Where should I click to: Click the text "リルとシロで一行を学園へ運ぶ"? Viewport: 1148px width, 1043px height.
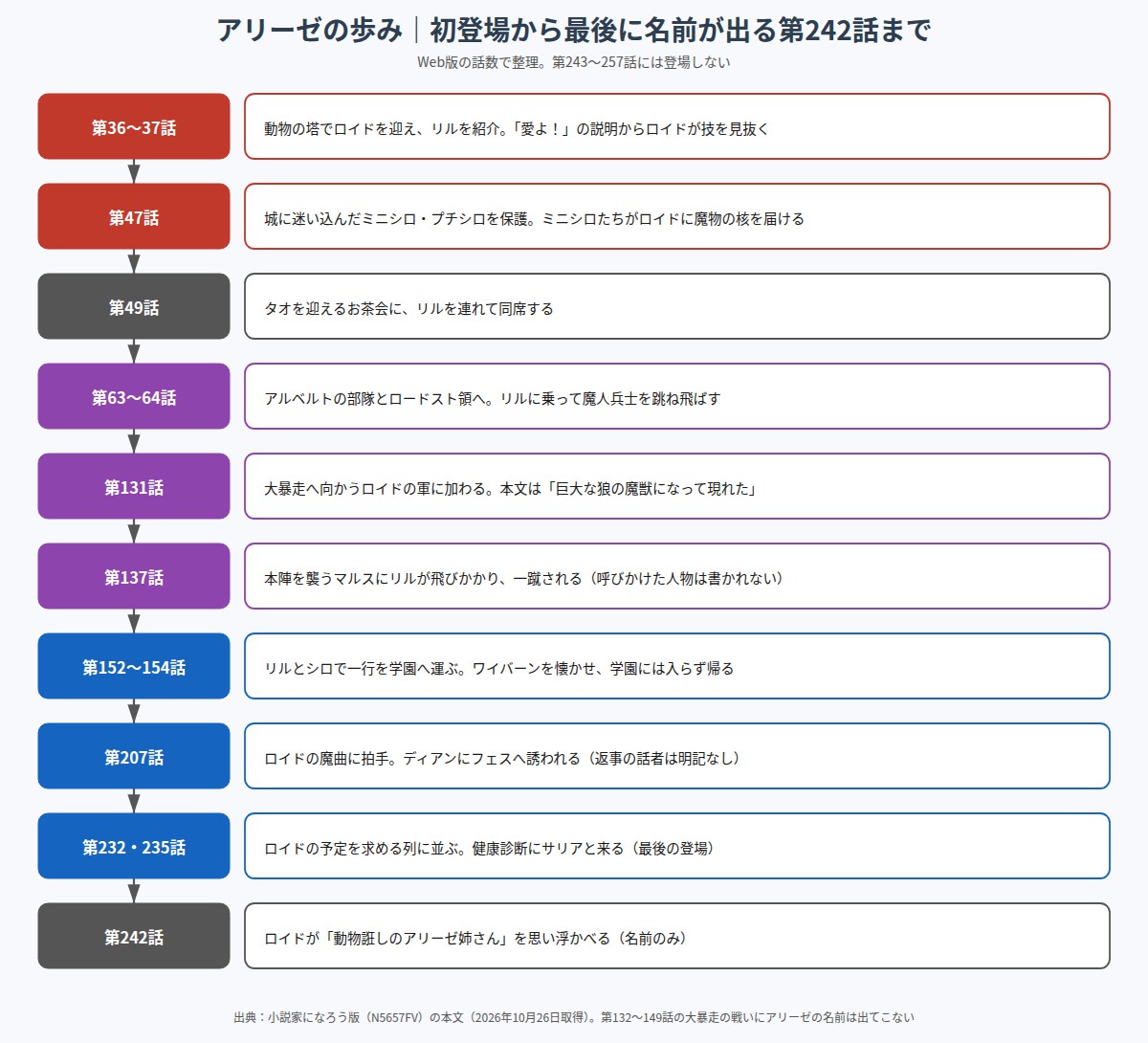click(360, 668)
